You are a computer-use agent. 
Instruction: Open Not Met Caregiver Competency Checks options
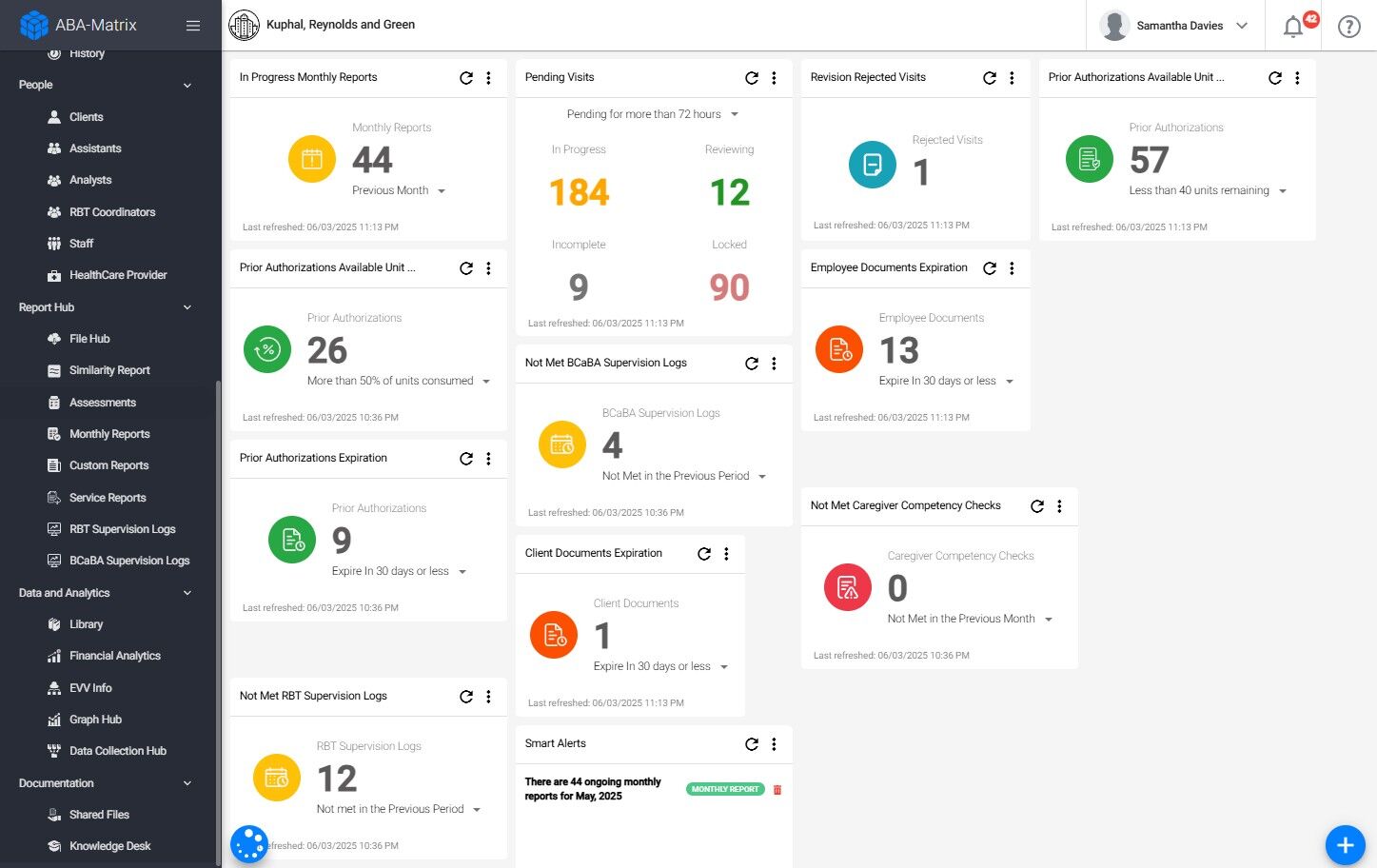click(1059, 506)
